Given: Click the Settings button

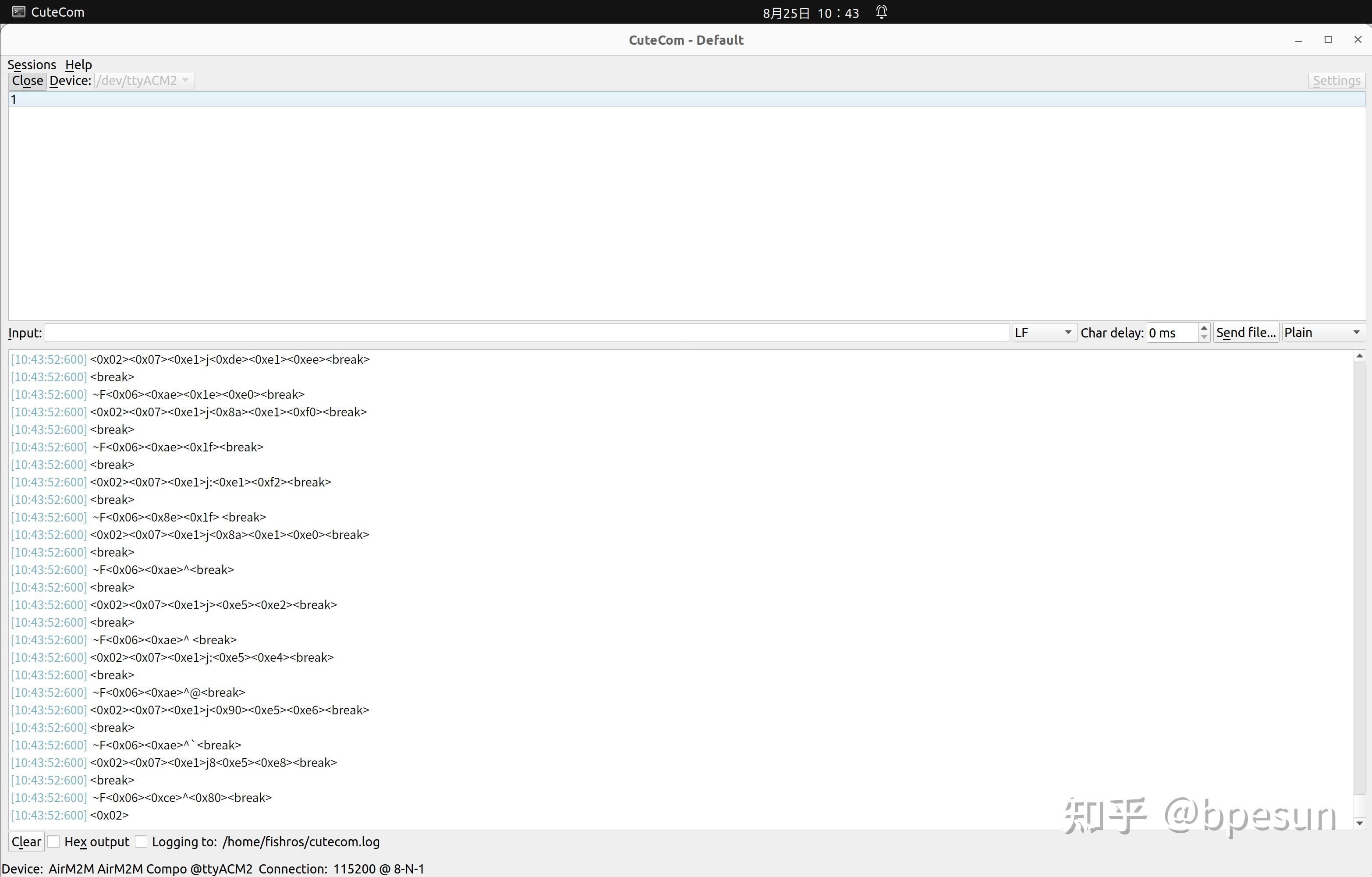Looking at the screenshot, I should (x=1336, y=81).
